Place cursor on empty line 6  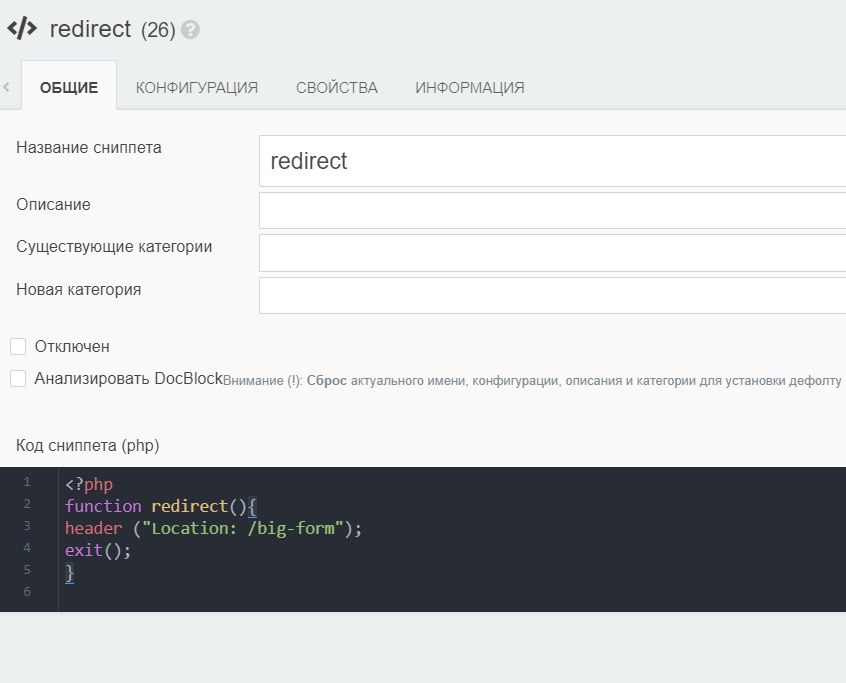pyautogui.click(x=200, y=594)
